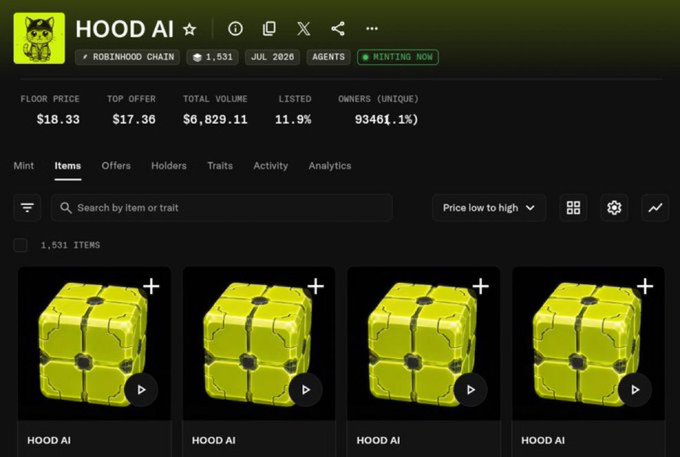Viewport: 680px width, 457px height.
Task: Play the second HOOD AI cube animation
Action: tap(306, 390)
